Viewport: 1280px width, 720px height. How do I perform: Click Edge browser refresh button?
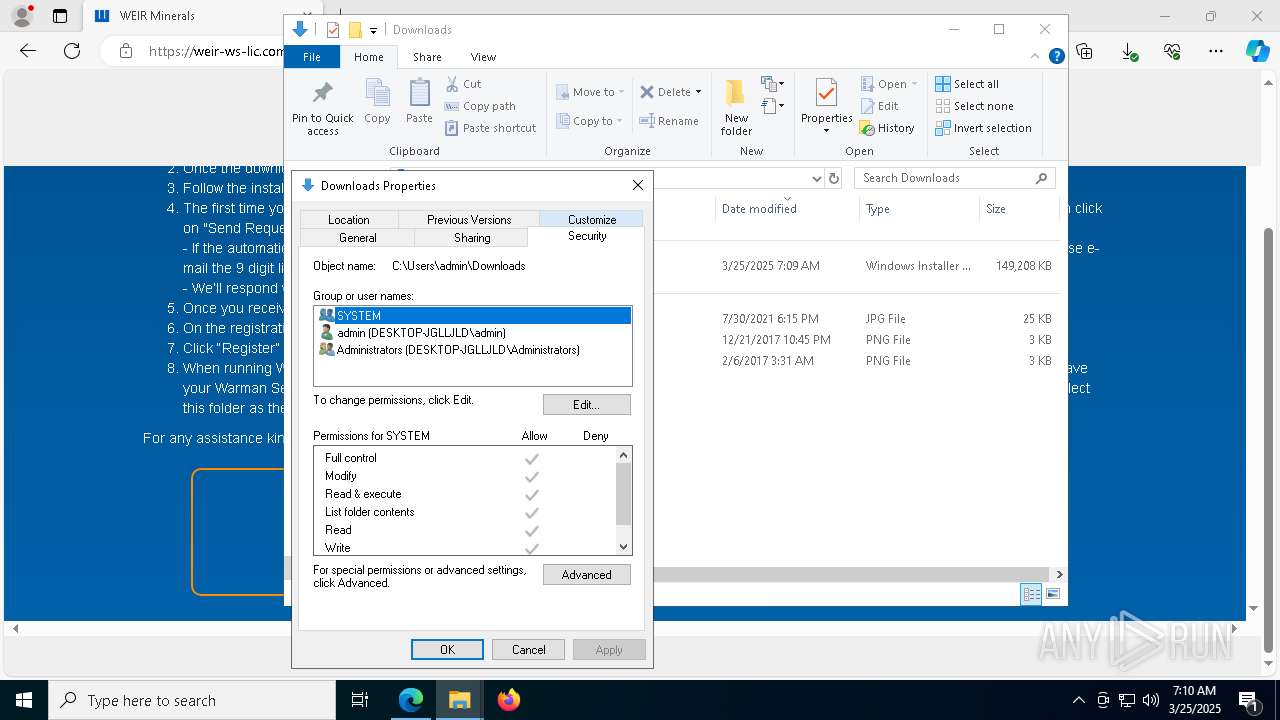coord(72,51)
